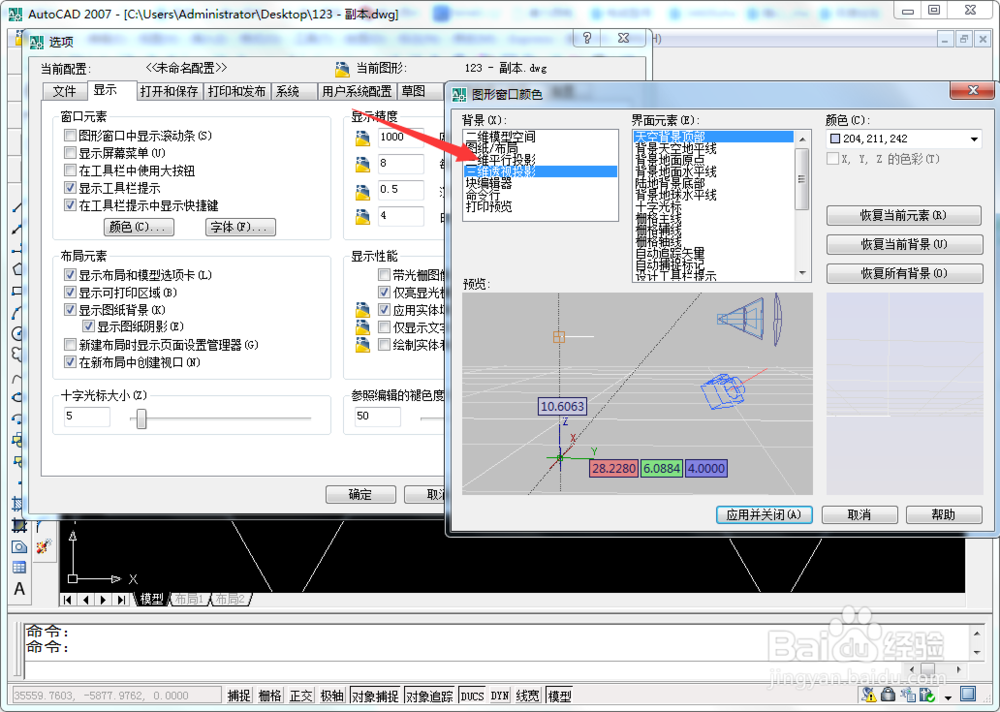Toggle 正交 mode in status bar
The height and width of the screenshot is (712, 1000).
point(301,695)
